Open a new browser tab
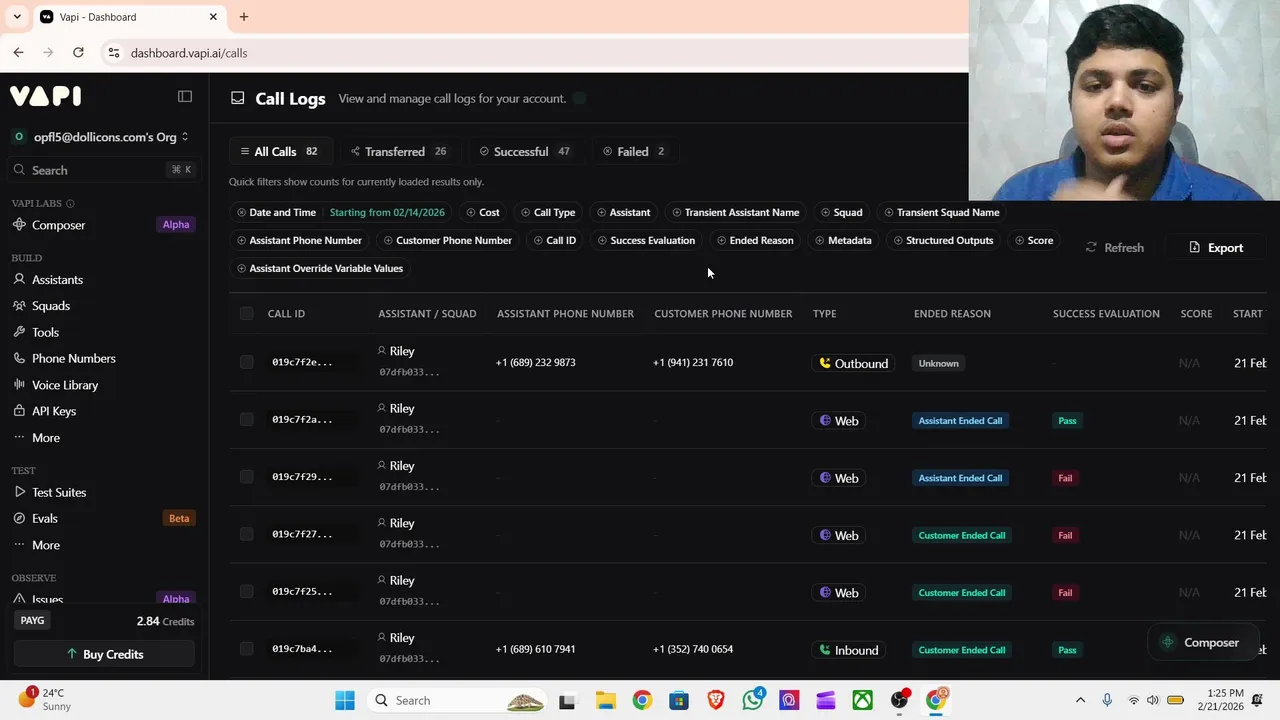The height and width of the screenshot is (720, 1280). coord(244,17)
